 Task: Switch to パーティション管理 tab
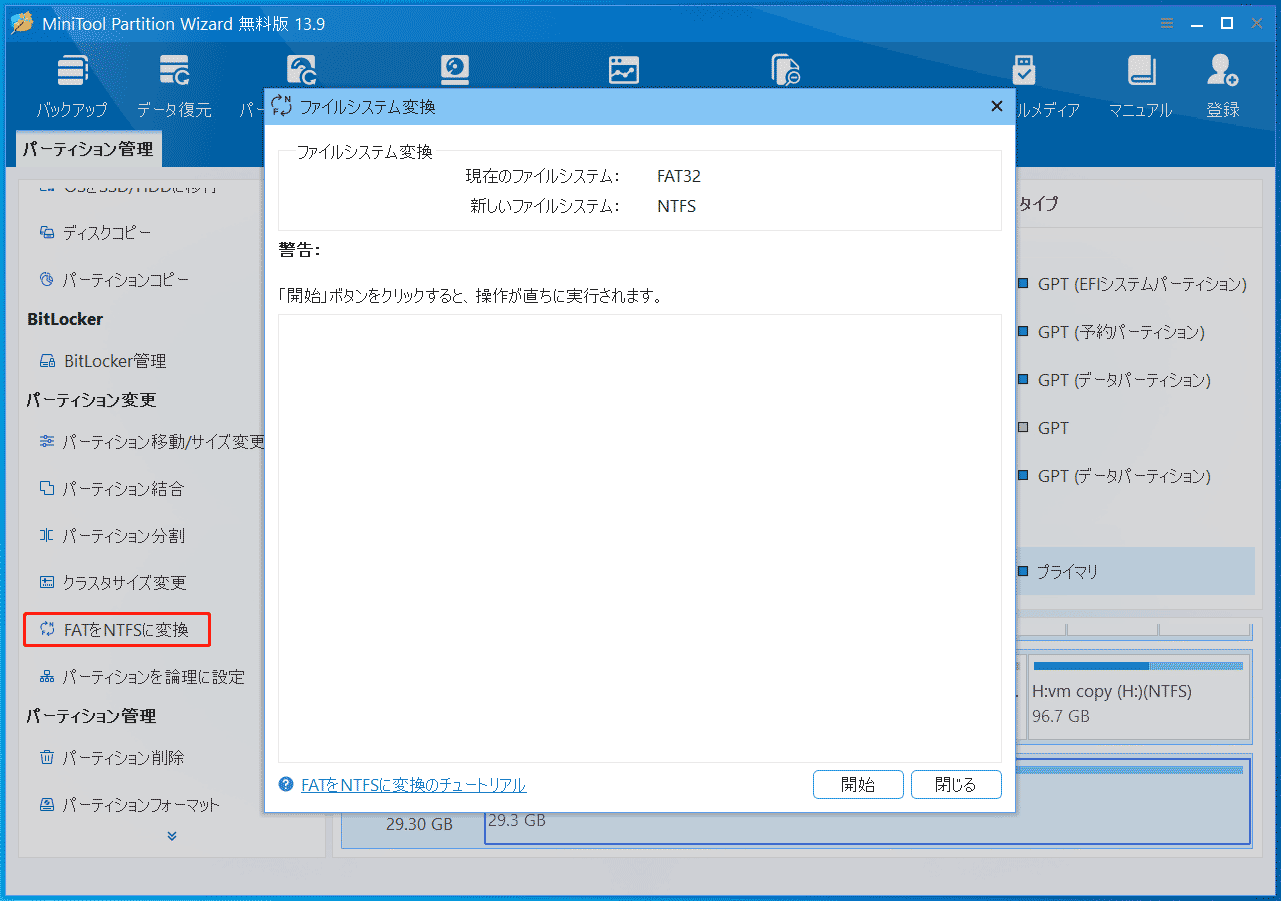click(x=88, y=150)
